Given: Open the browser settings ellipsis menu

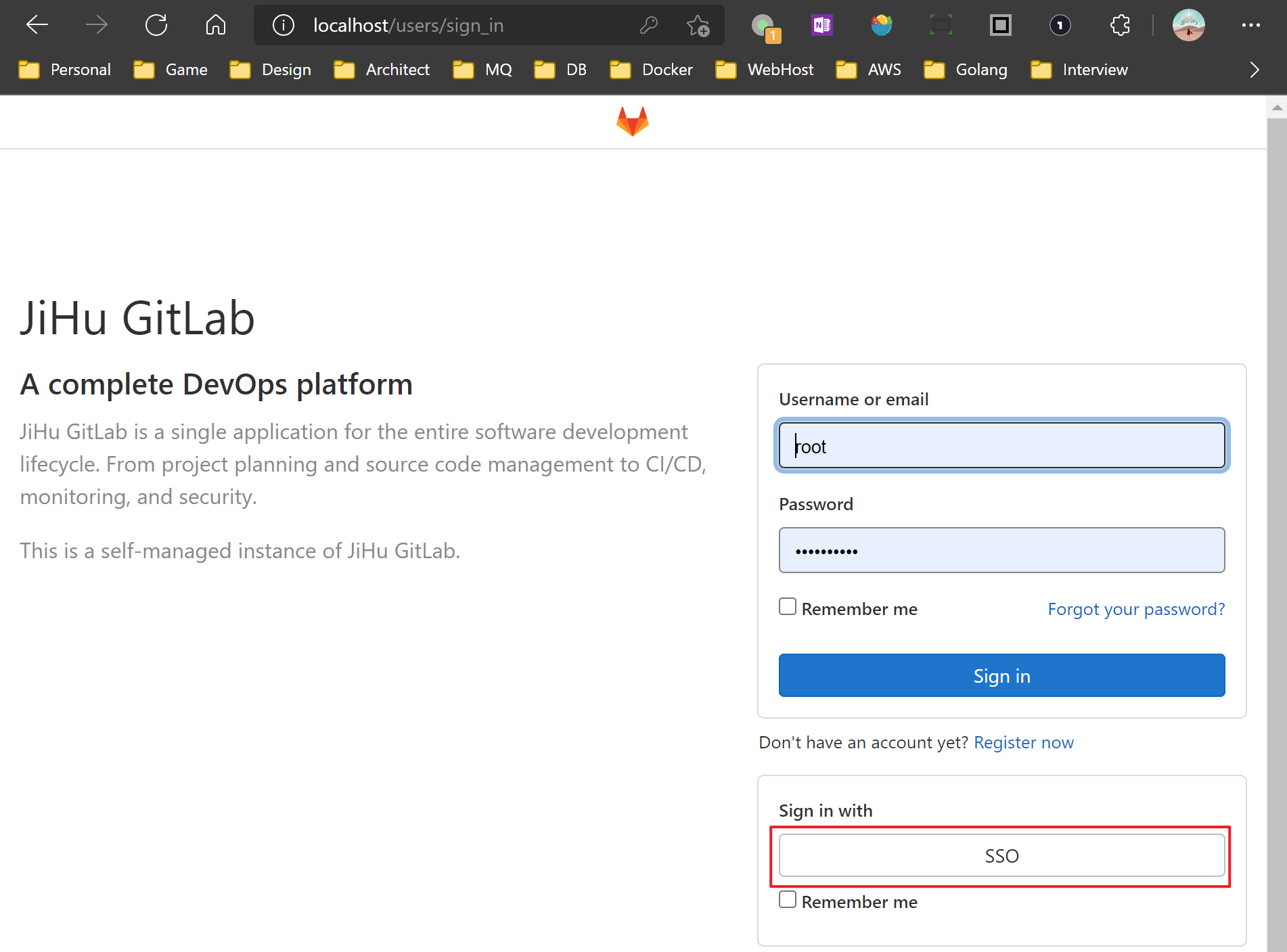Looking at the screenshot, I should (1250, 26).
